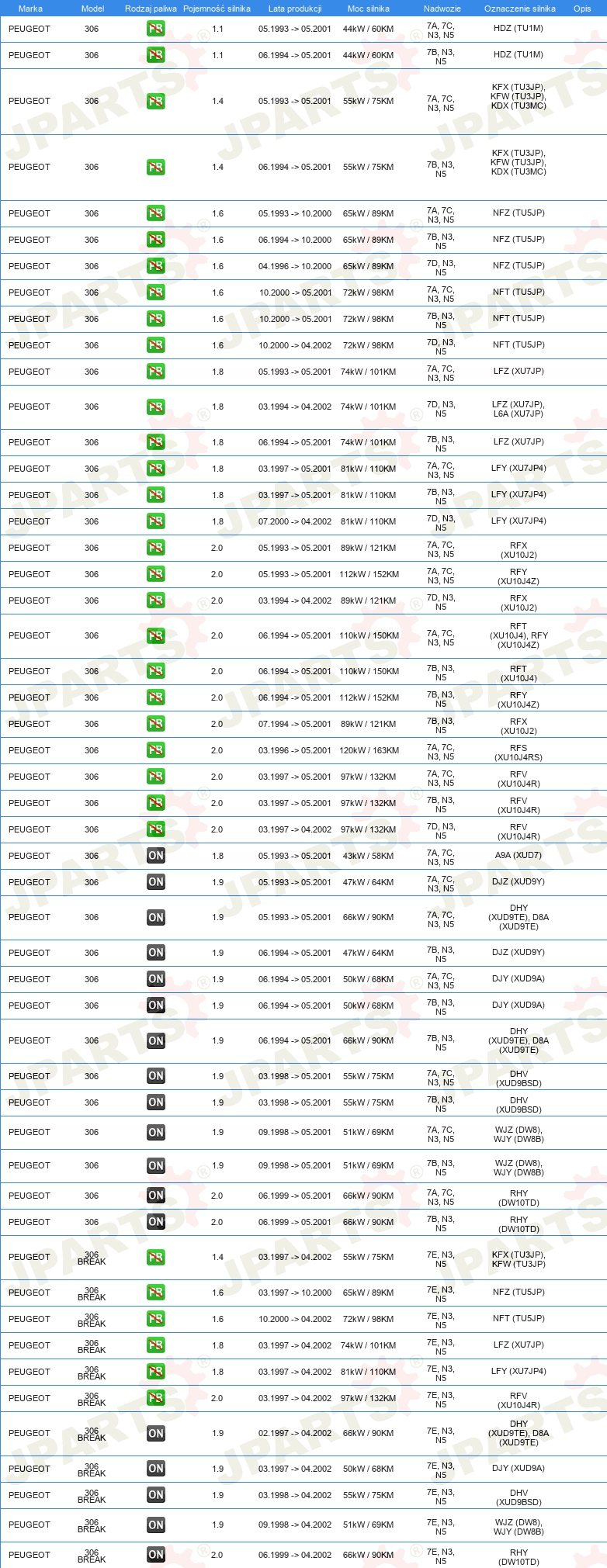This screenshot has height=1568, width=607.
Task: Select the petrol icon for the 306 BREAK 1.4 row
Action: point(156,1257)
